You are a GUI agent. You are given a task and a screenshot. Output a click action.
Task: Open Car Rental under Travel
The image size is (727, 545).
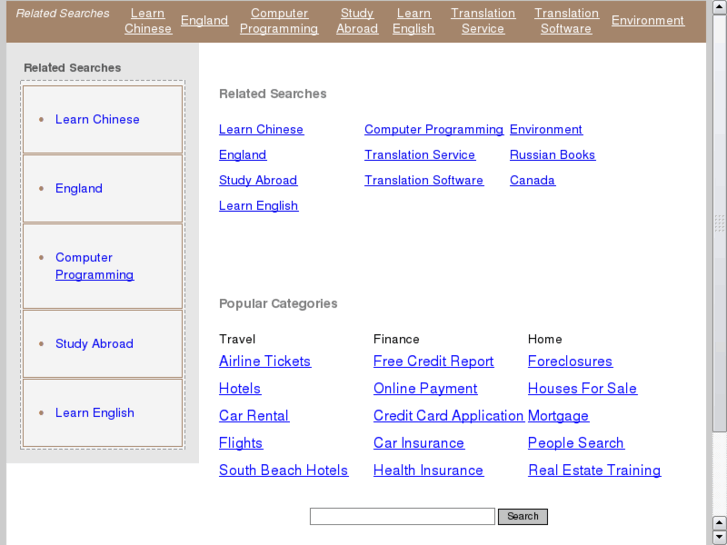click(254, 416)
